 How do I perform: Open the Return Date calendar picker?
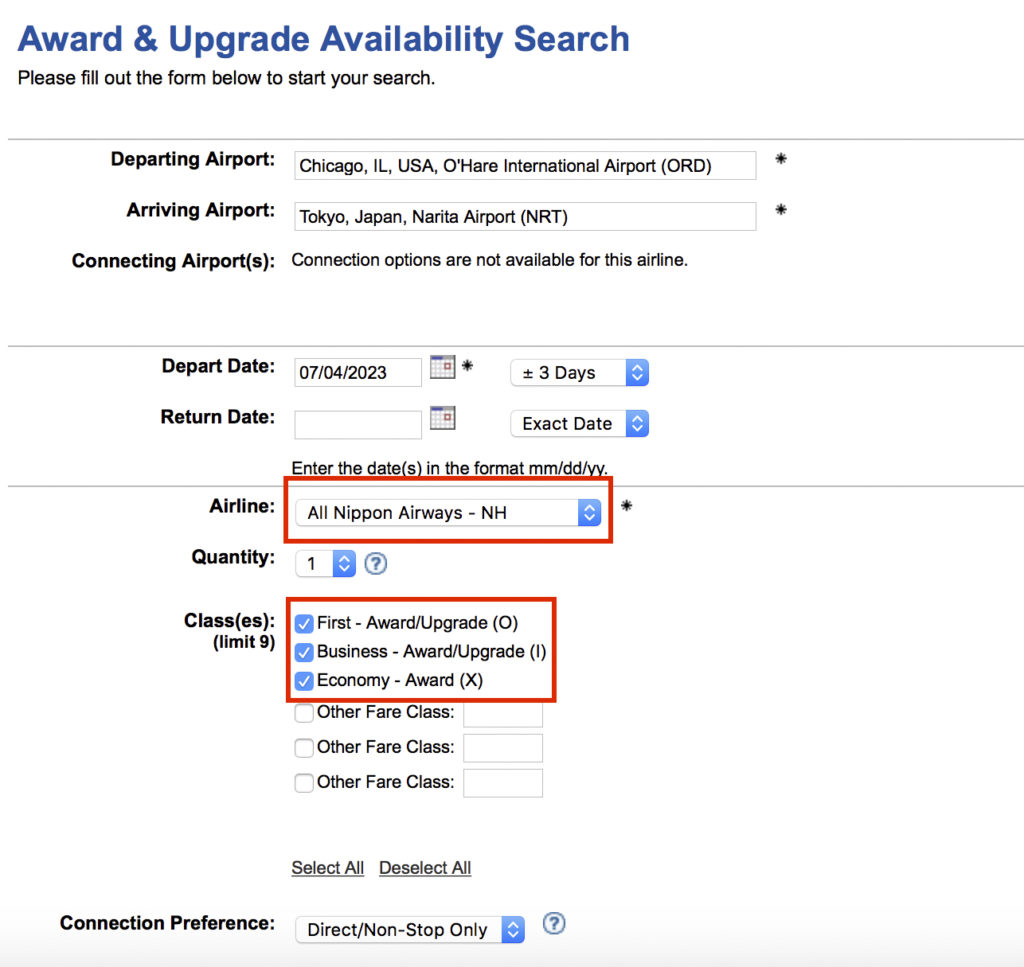(x=442, y=418)
